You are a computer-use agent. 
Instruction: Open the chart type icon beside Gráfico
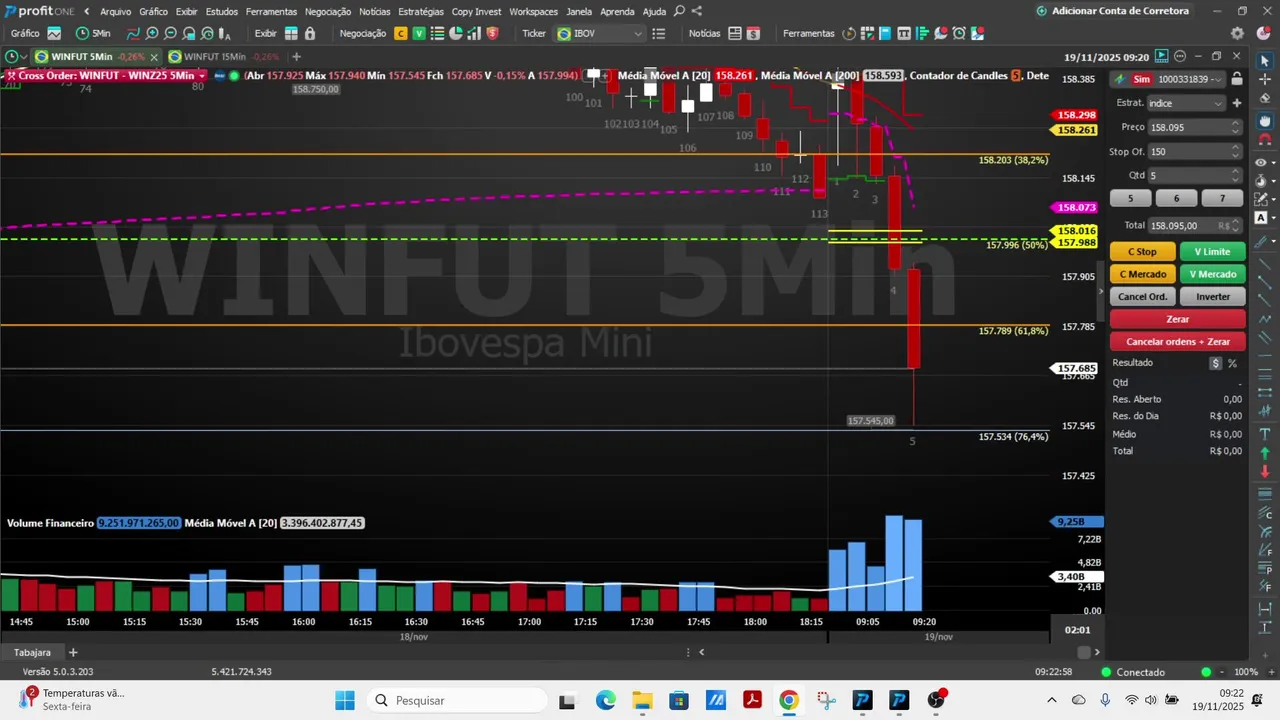[x=54, y=33]
